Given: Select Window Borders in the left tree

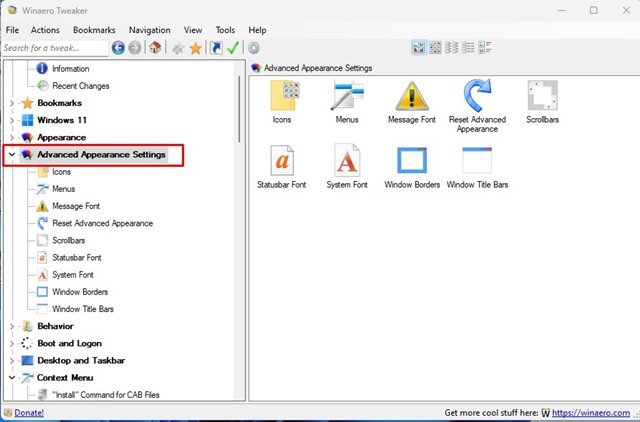Looking at the screenshot, I should tap(80, 292).
